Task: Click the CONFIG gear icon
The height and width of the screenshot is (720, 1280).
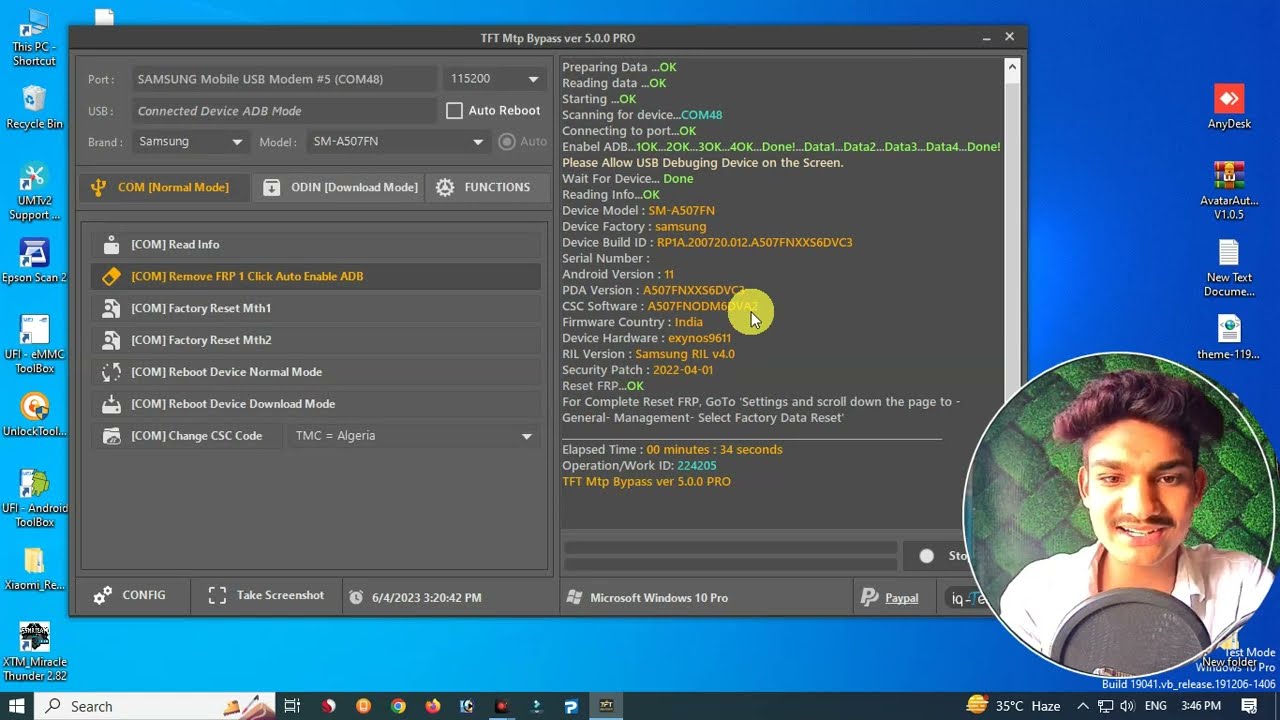Action: 102,596
